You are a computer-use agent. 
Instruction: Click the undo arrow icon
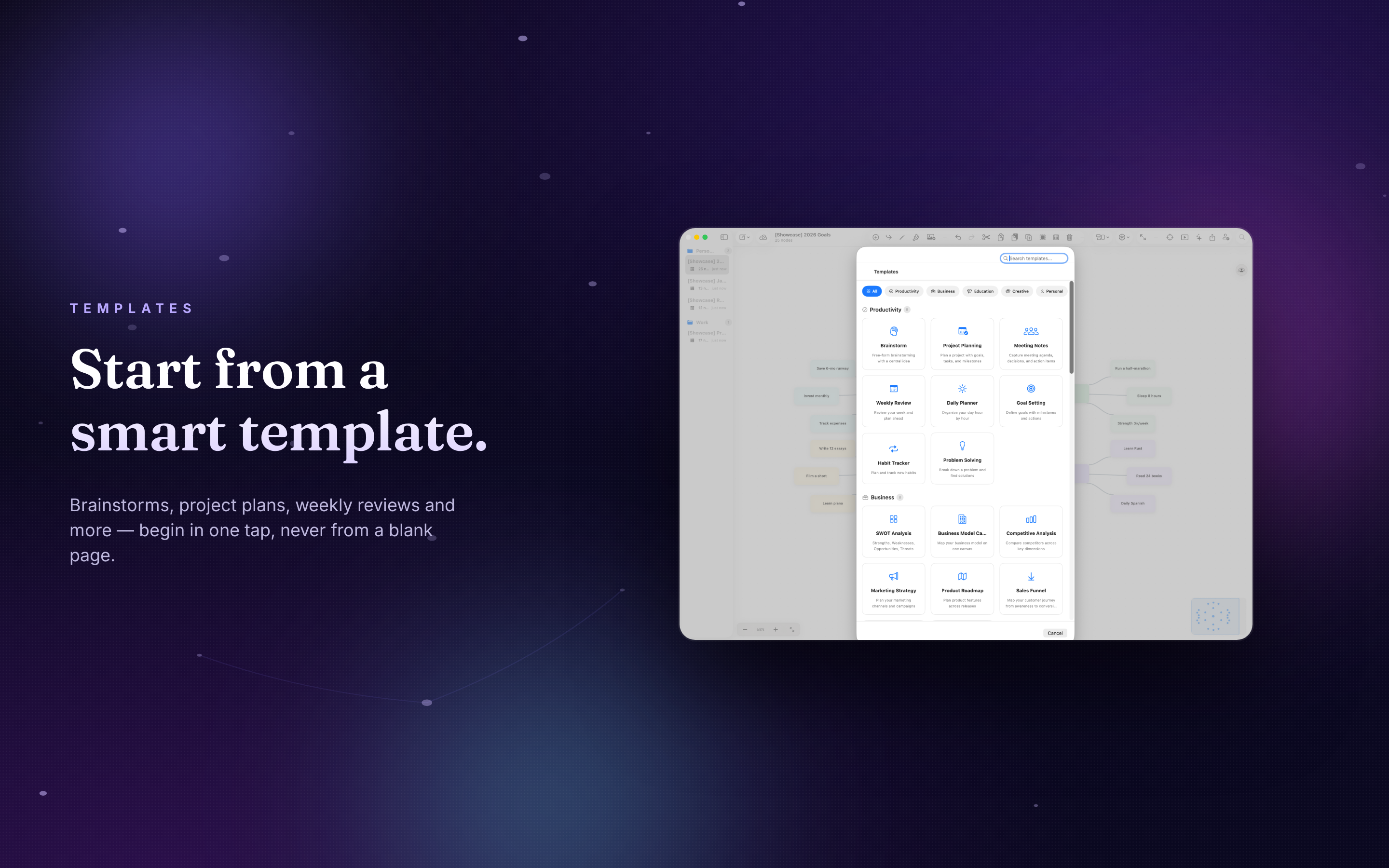click(957, 237)
